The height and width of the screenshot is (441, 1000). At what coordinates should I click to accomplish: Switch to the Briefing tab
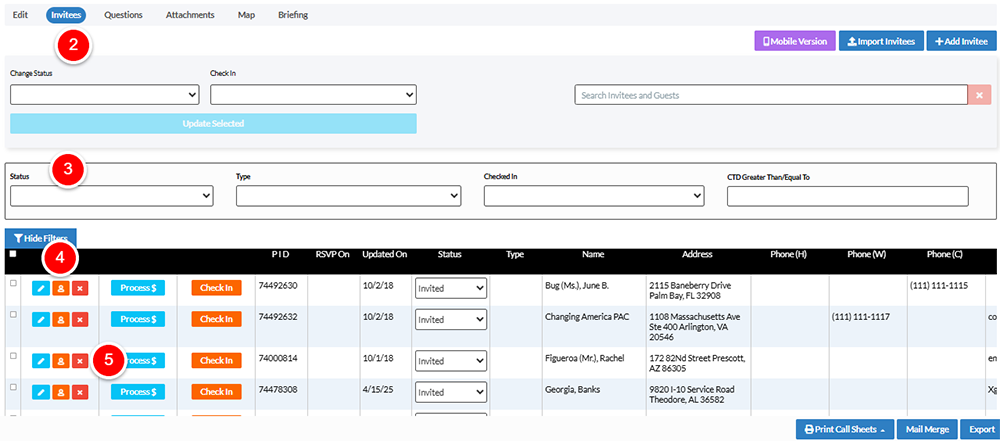pos(293,15)
